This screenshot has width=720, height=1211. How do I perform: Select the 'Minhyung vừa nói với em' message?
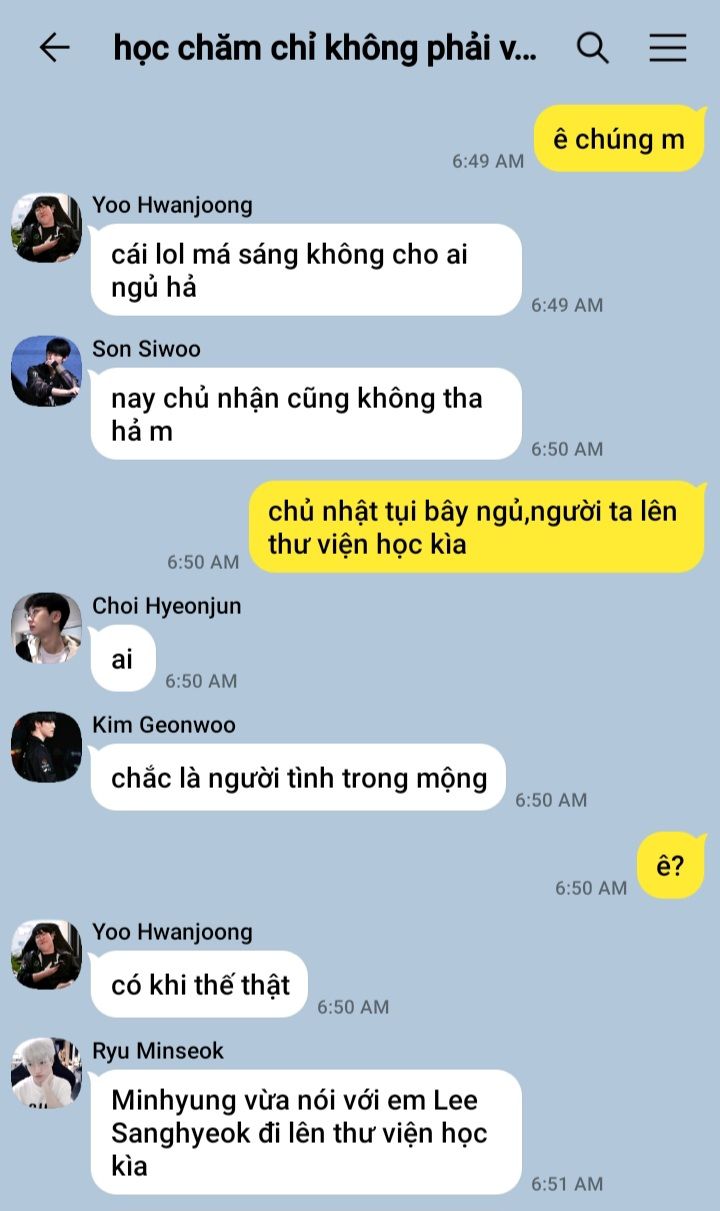pyautogui.click(x=306, y=1133)
